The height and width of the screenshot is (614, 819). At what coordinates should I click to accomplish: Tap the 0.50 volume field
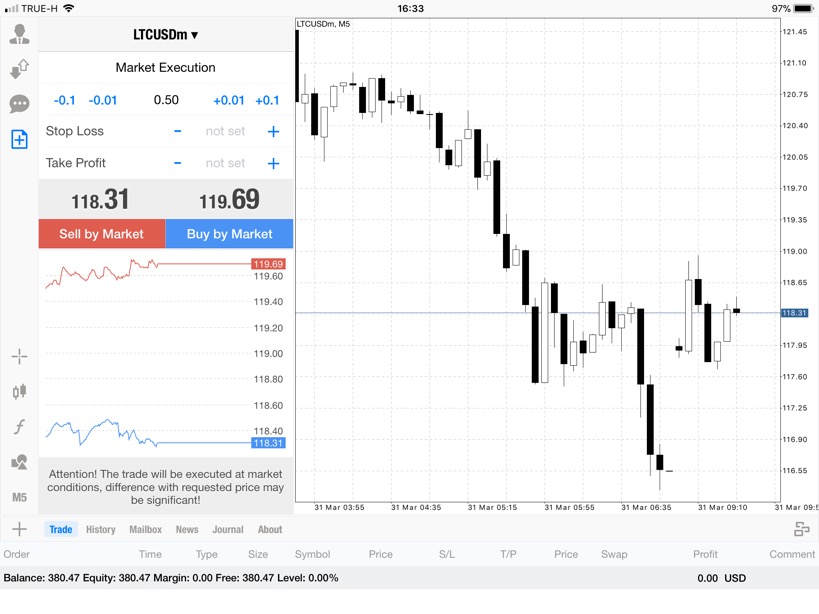(x=166, y=100)
